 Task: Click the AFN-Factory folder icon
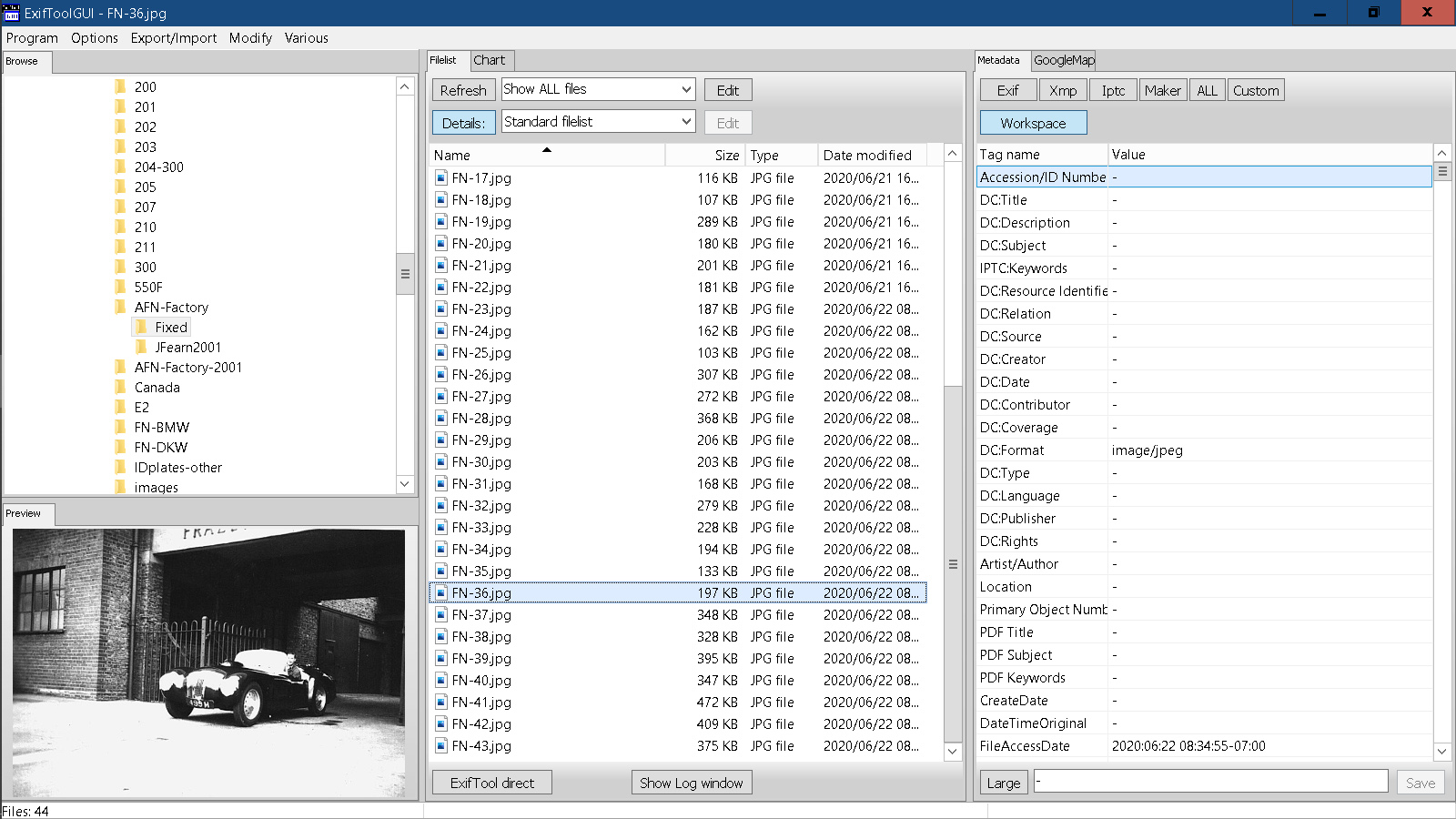click(x=120, y=308)
